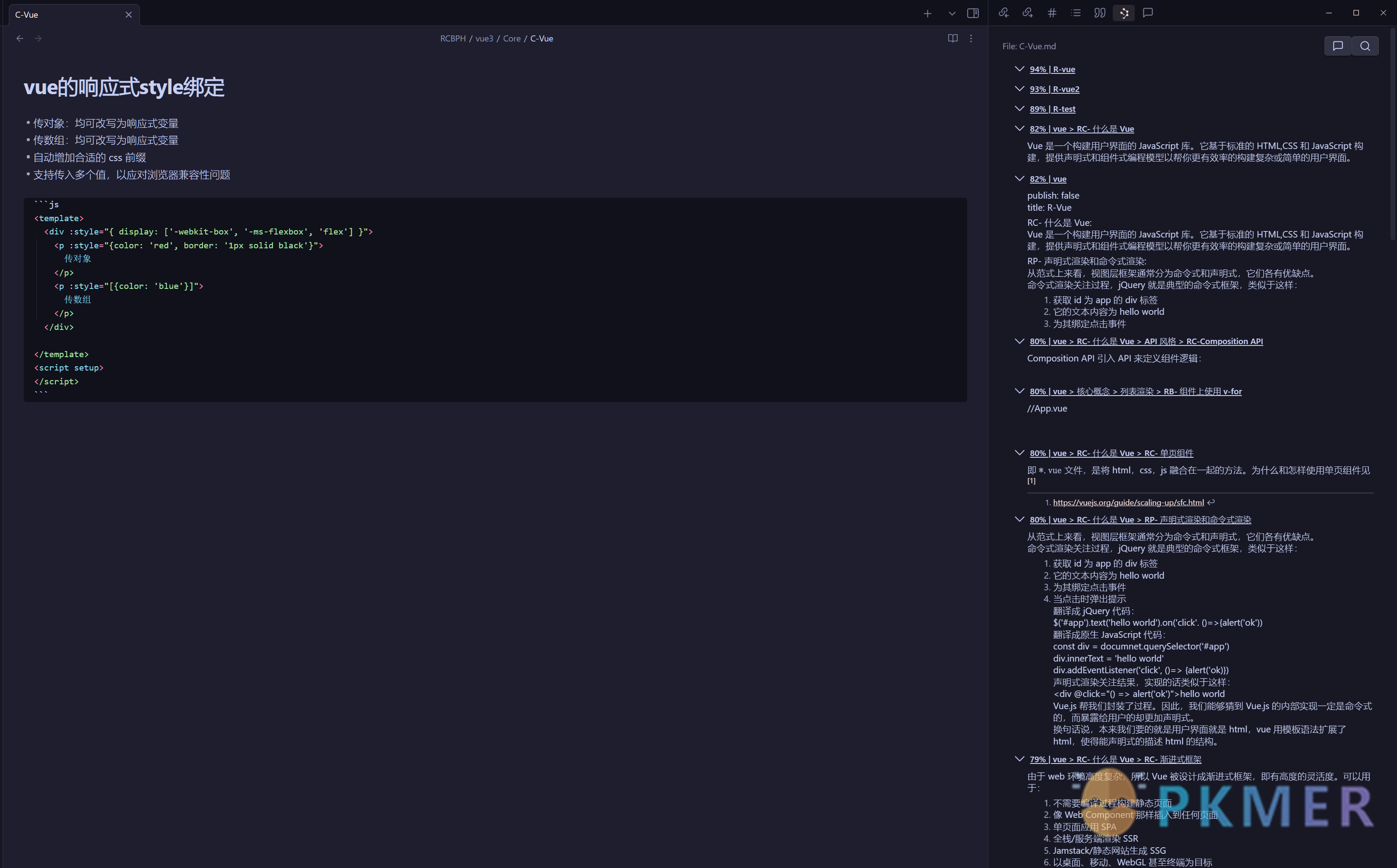
Task: Click the RCBPH breadcrumb folder
Action: (x=452, y=38)
